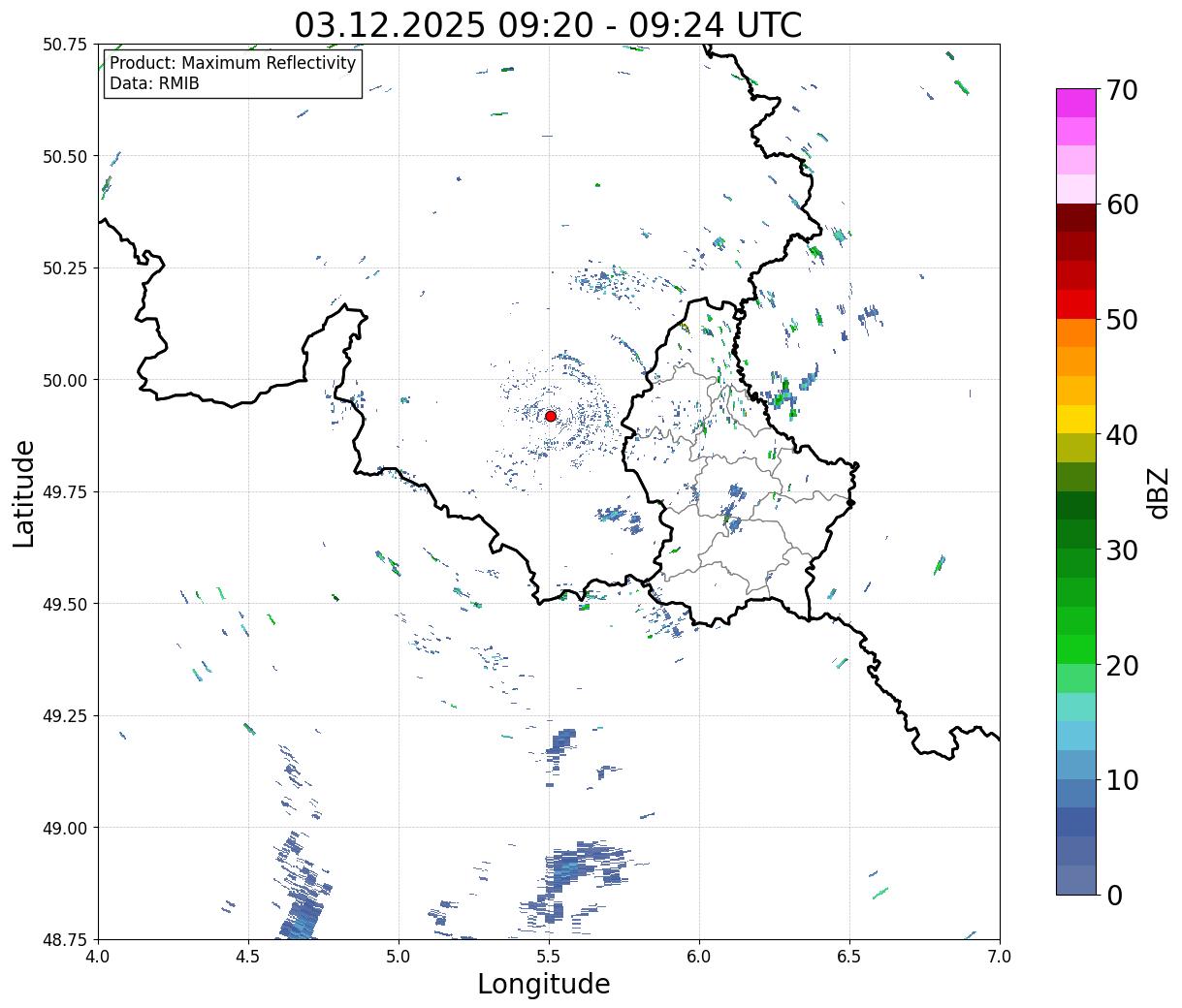Viewport: 1182px width, 1008px height.
Task: Click the 'dBZ' colorbar label
Action: [1158, 492]
